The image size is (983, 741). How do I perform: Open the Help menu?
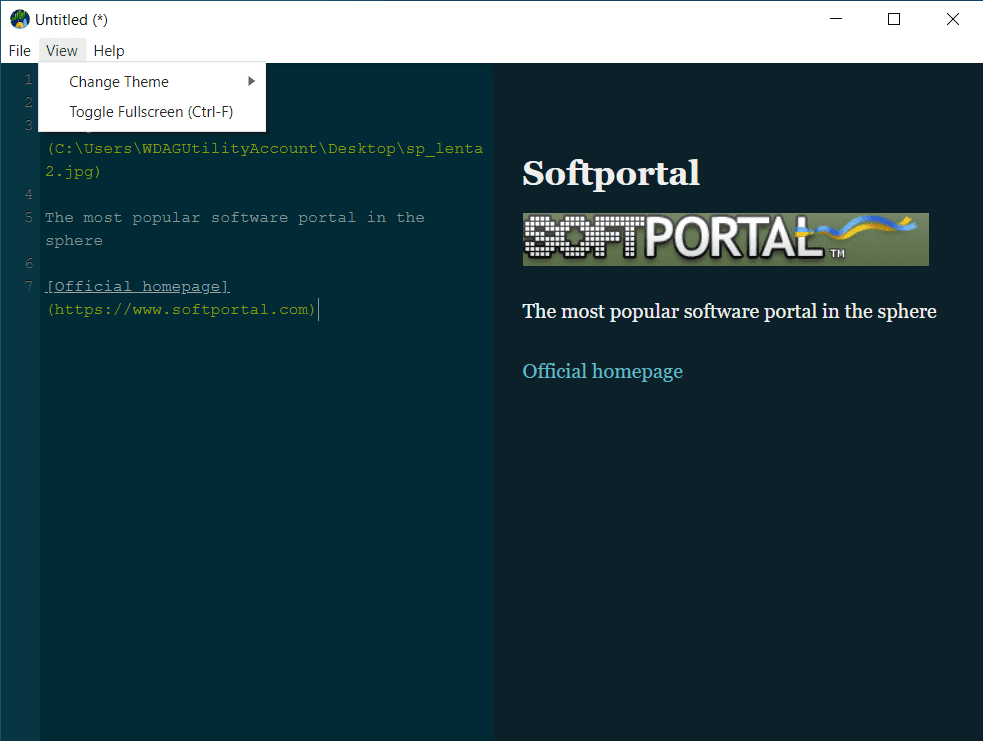click(x=109, y=51)
